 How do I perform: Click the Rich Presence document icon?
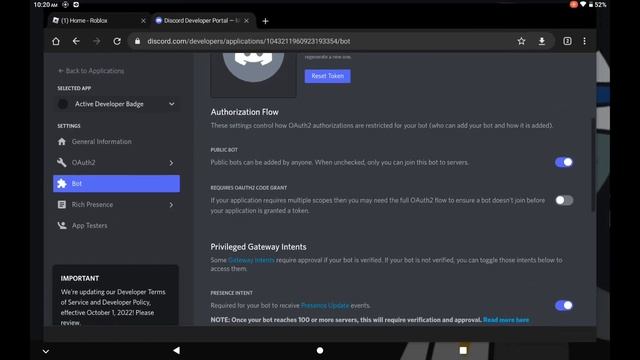click(62, 204)
